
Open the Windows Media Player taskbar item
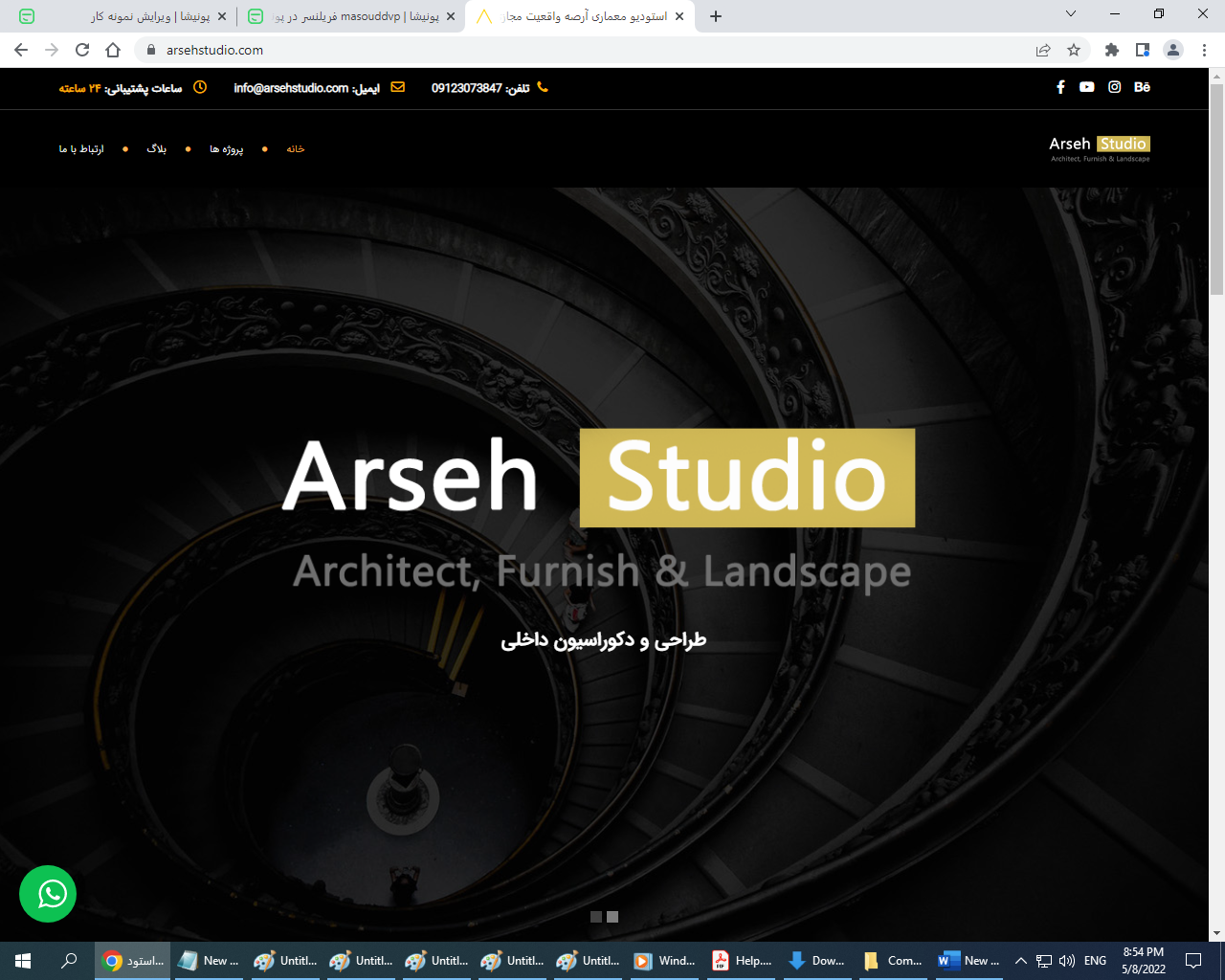665,961
